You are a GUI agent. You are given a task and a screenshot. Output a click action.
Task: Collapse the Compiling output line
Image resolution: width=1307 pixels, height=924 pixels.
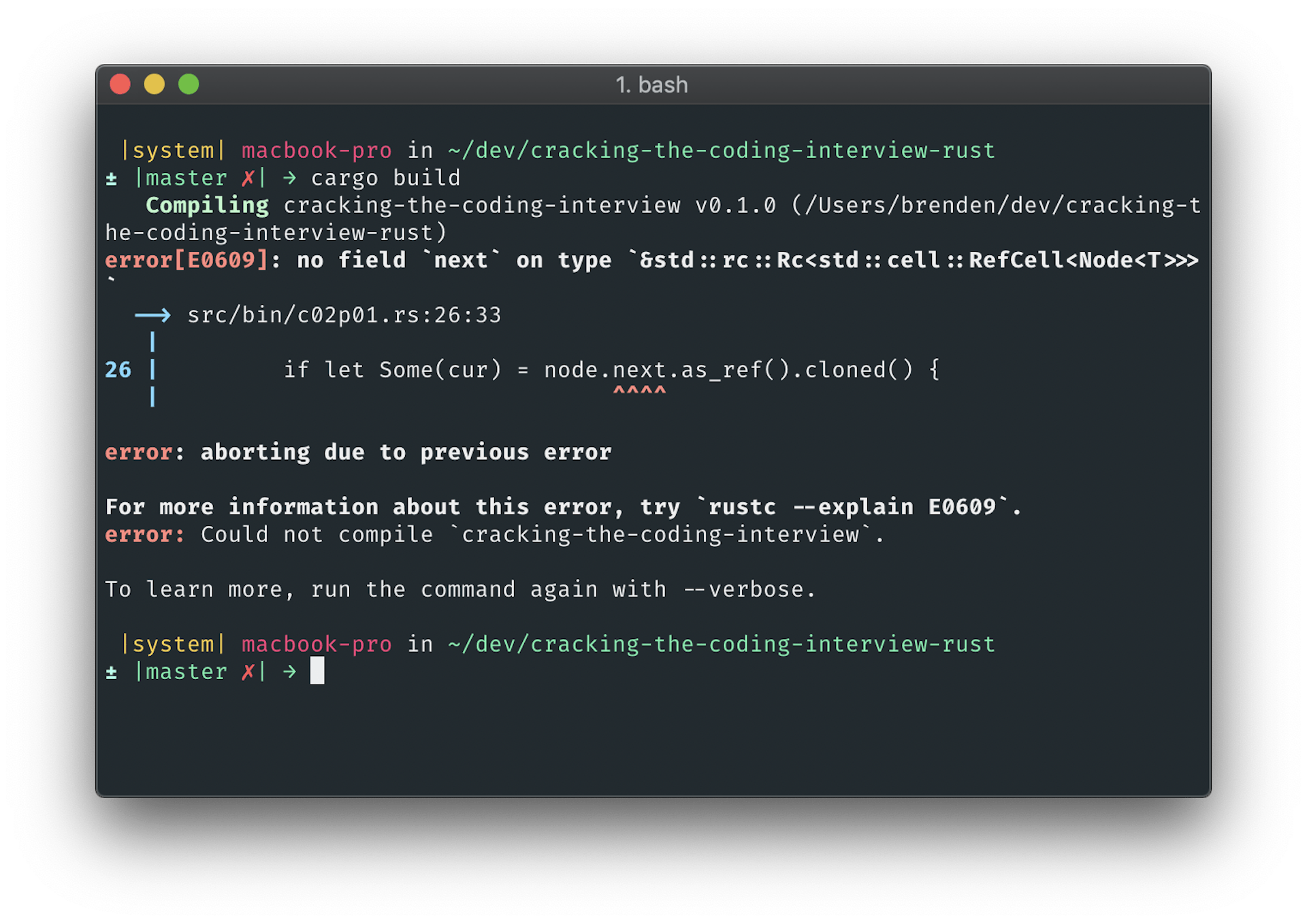pyautogui.click(x=206, y=205)
